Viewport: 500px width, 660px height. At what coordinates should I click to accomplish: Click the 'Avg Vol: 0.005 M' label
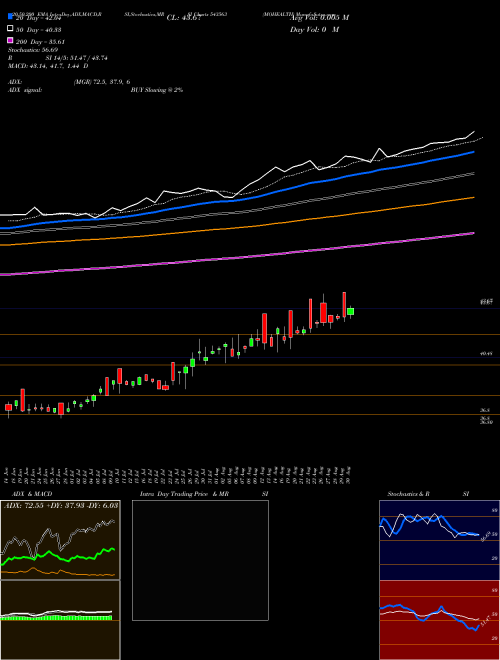coord(319,18)
